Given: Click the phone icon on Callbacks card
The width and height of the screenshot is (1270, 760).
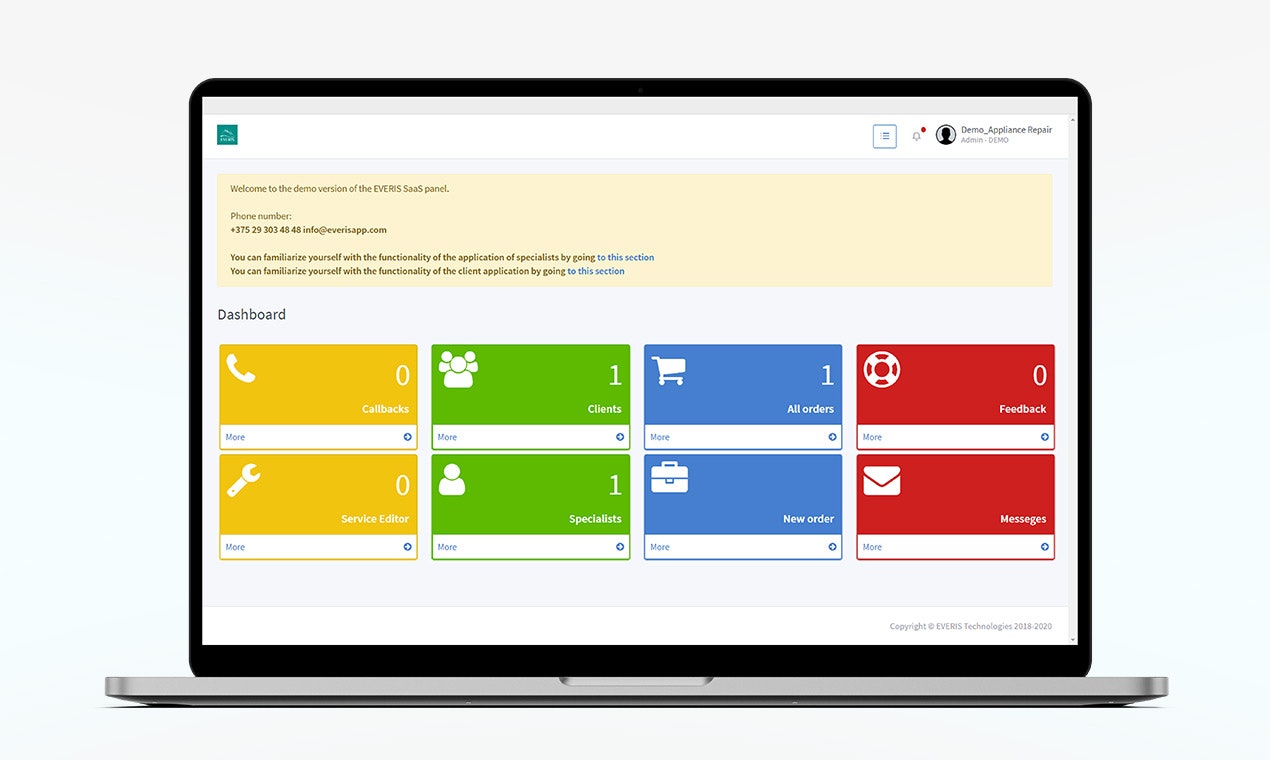Looking at the screenshot, I should point(241,368).
